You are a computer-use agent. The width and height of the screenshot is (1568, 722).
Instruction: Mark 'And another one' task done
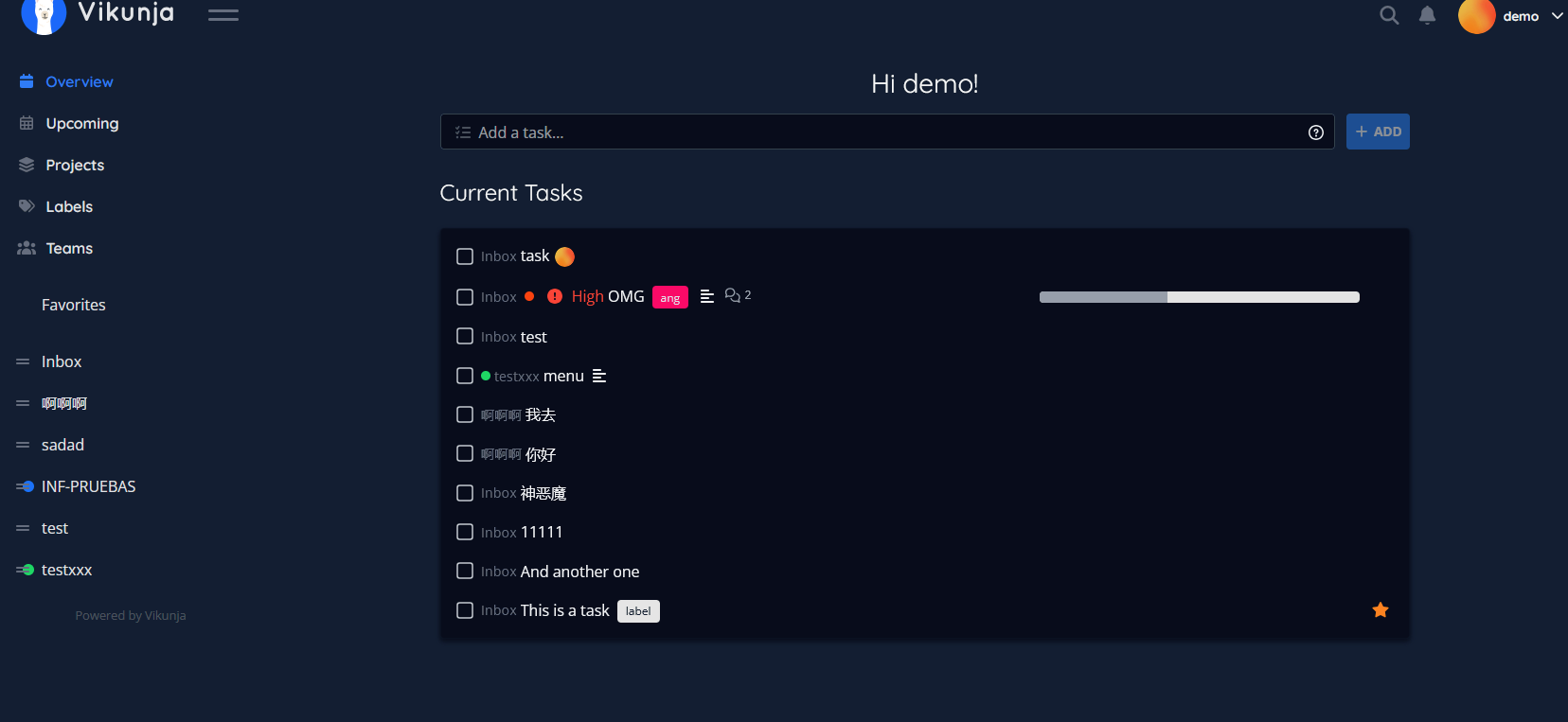click(x=465, y=571)
